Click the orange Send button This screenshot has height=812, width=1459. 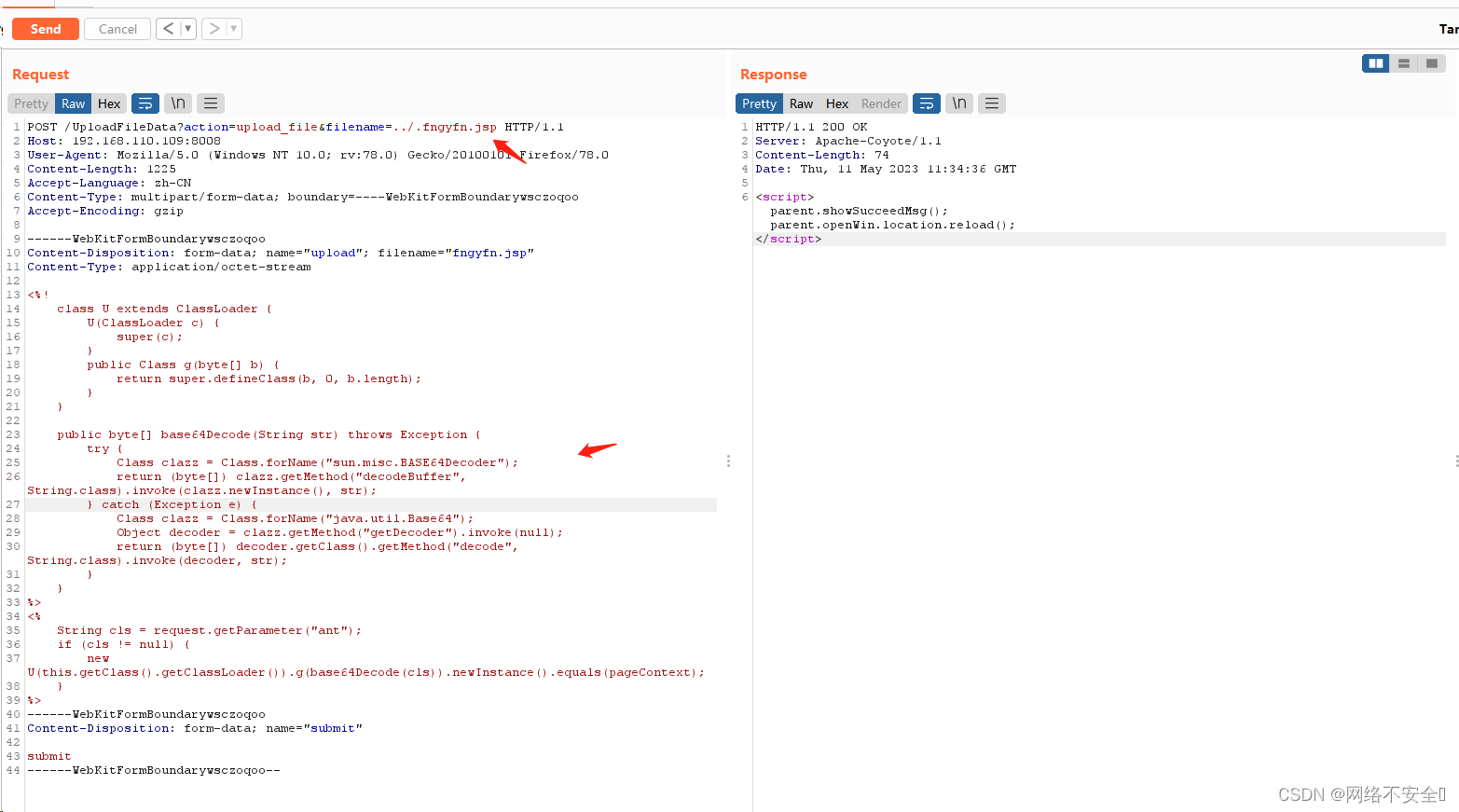coord(46,29)
